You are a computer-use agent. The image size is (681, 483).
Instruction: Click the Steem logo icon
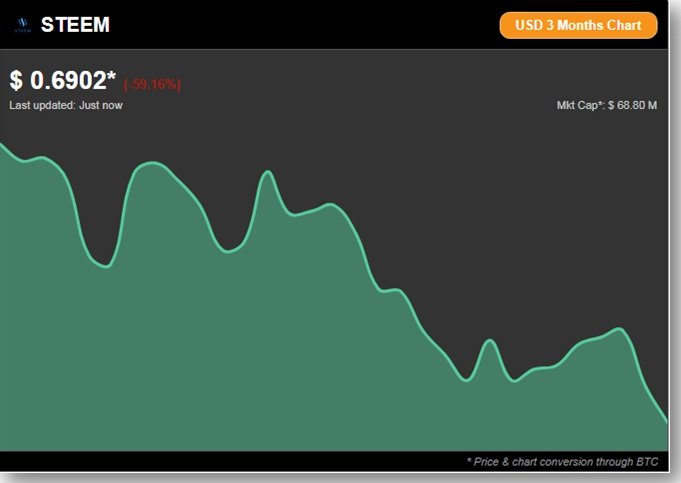tap(23, 25)
